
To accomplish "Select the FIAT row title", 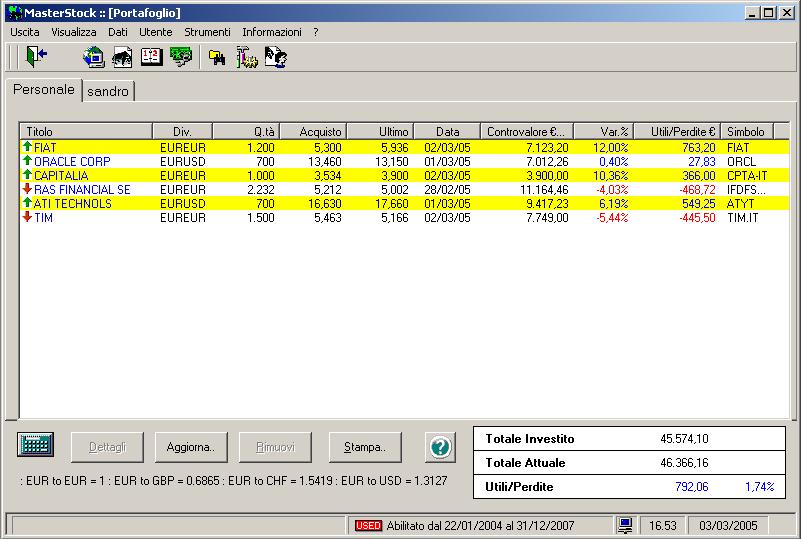I will [x=45, y=148].
